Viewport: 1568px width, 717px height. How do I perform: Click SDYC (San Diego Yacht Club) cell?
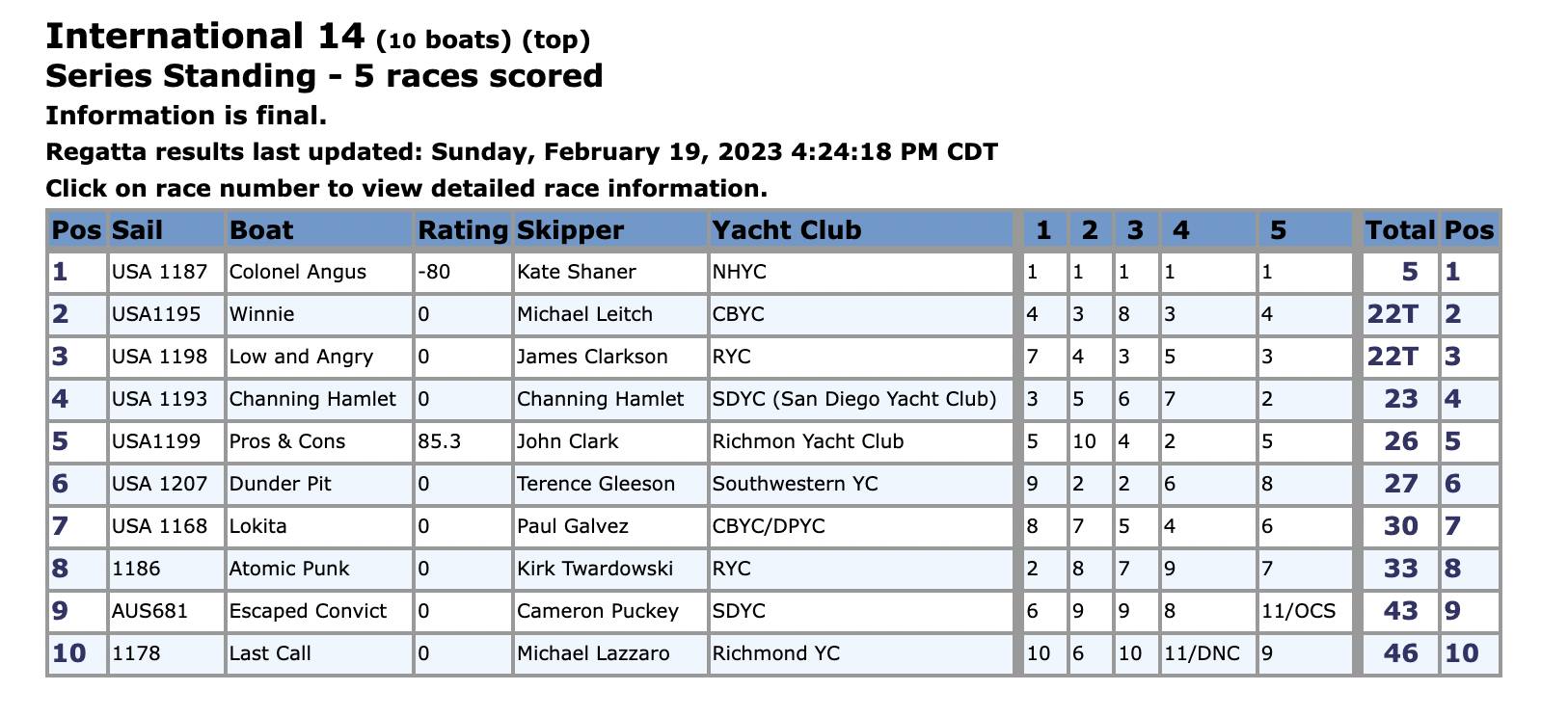click(x=854, y=399)
